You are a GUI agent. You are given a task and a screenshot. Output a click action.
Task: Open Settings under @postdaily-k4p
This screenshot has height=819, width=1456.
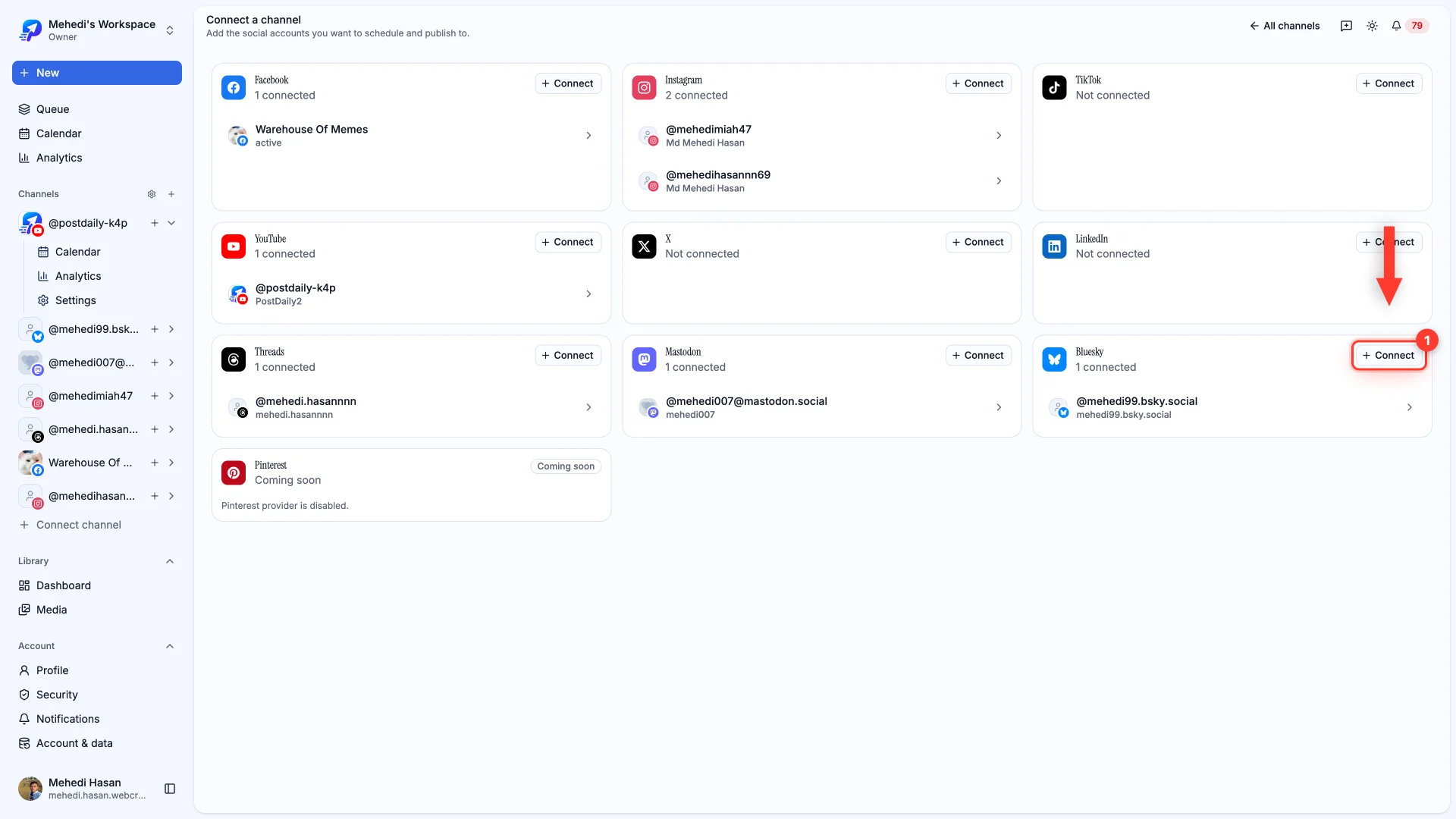click(x=106, y=300)
